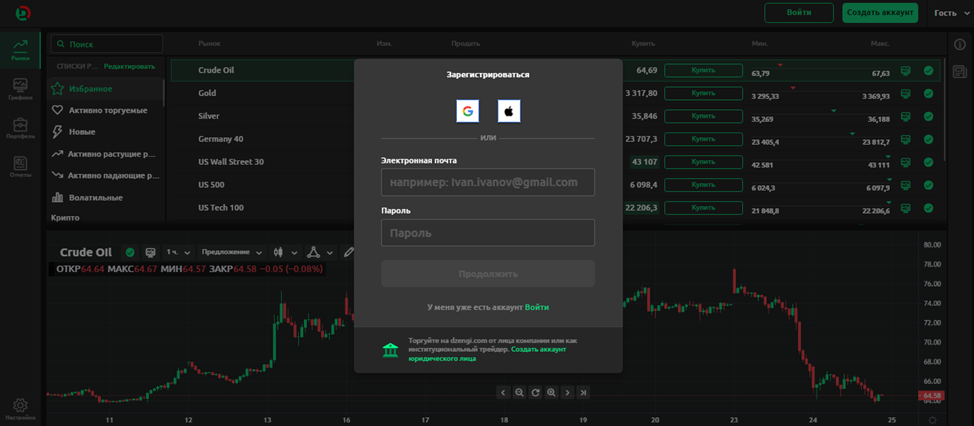Select the Активно падающие list

[104, 176]
